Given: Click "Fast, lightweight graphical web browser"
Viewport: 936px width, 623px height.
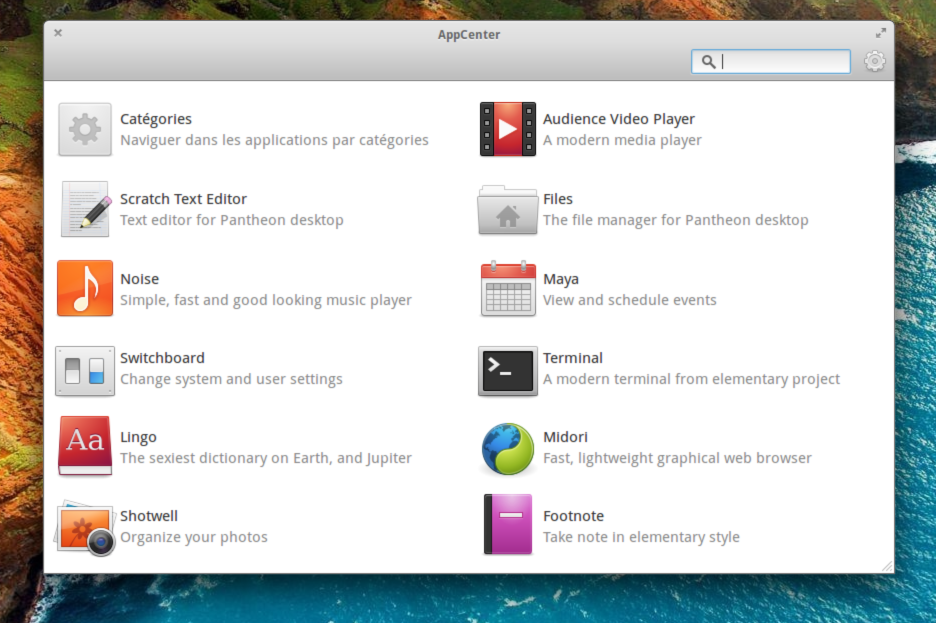Looking at the screenshot, I should tap(678, 458).
